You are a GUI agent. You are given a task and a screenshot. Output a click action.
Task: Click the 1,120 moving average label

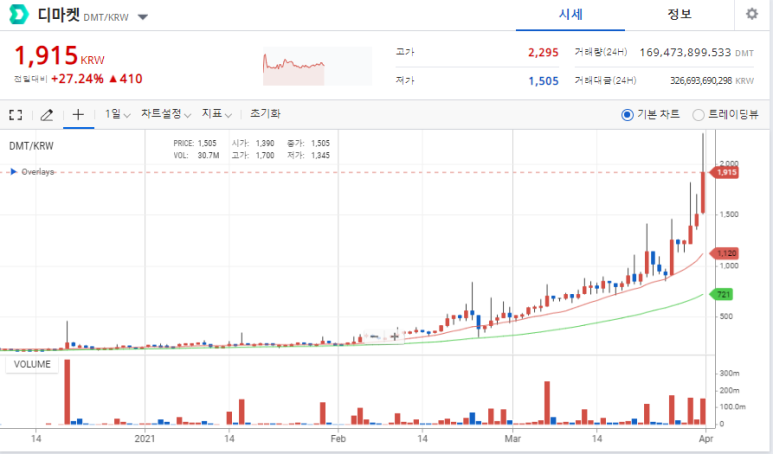(724, 253)
